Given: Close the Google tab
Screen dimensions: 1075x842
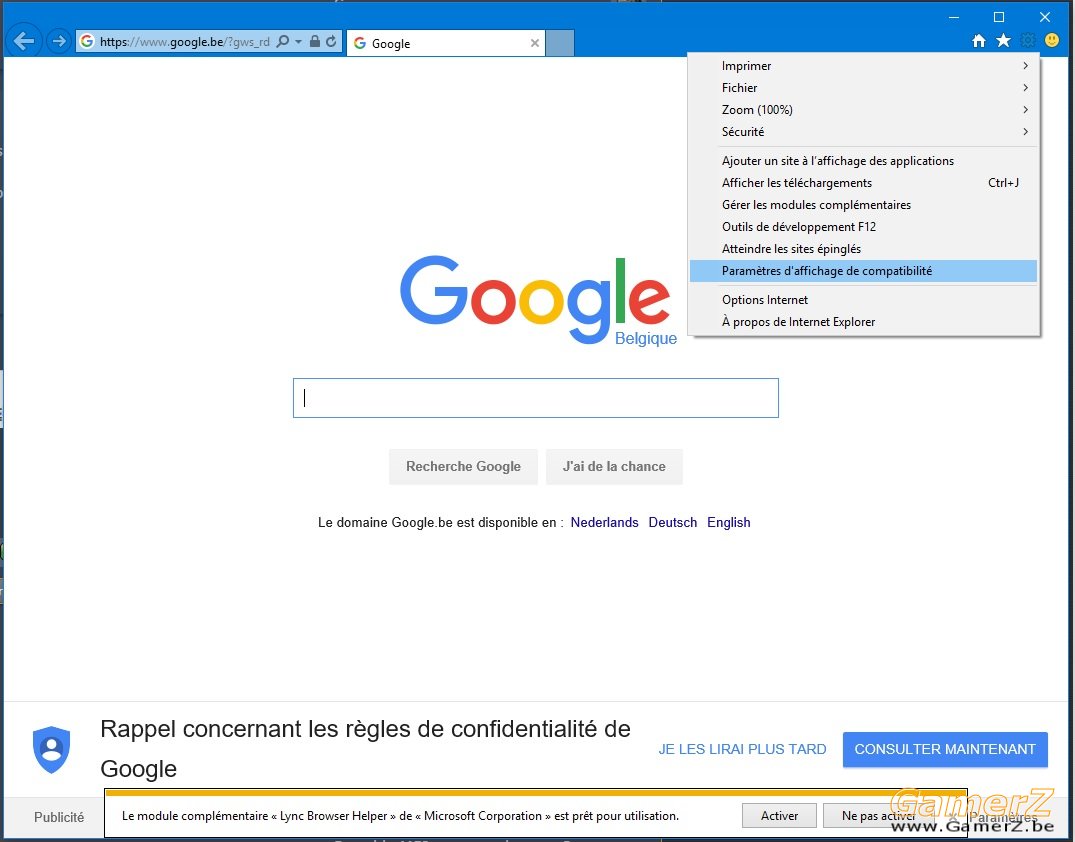Looking at the screenshot, I should pos(535,43).
